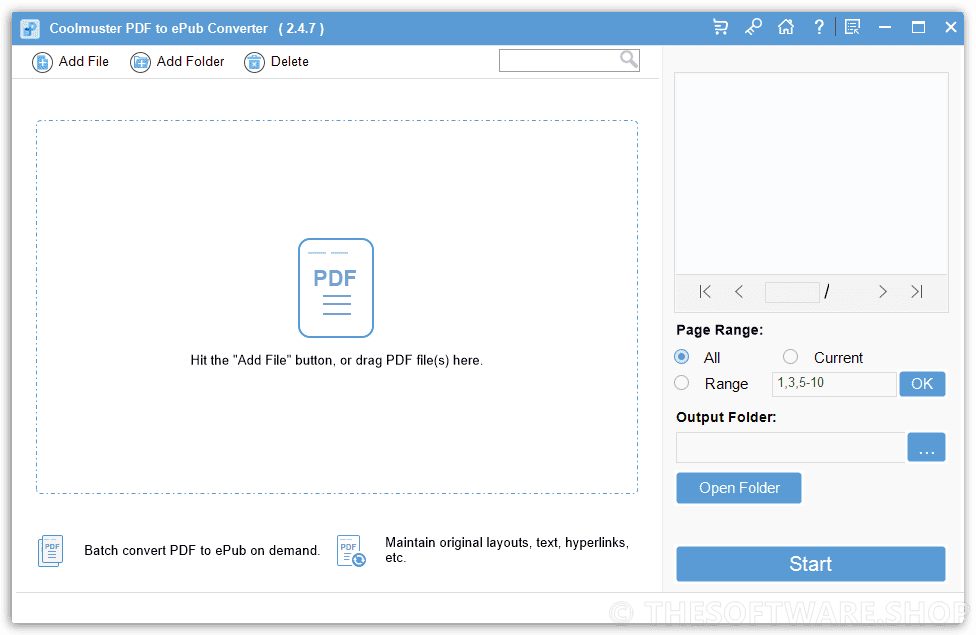Click the batch convert PDF icon
Image resolution: width=976 pixels, height=635 pixels.
click(50, 550)
